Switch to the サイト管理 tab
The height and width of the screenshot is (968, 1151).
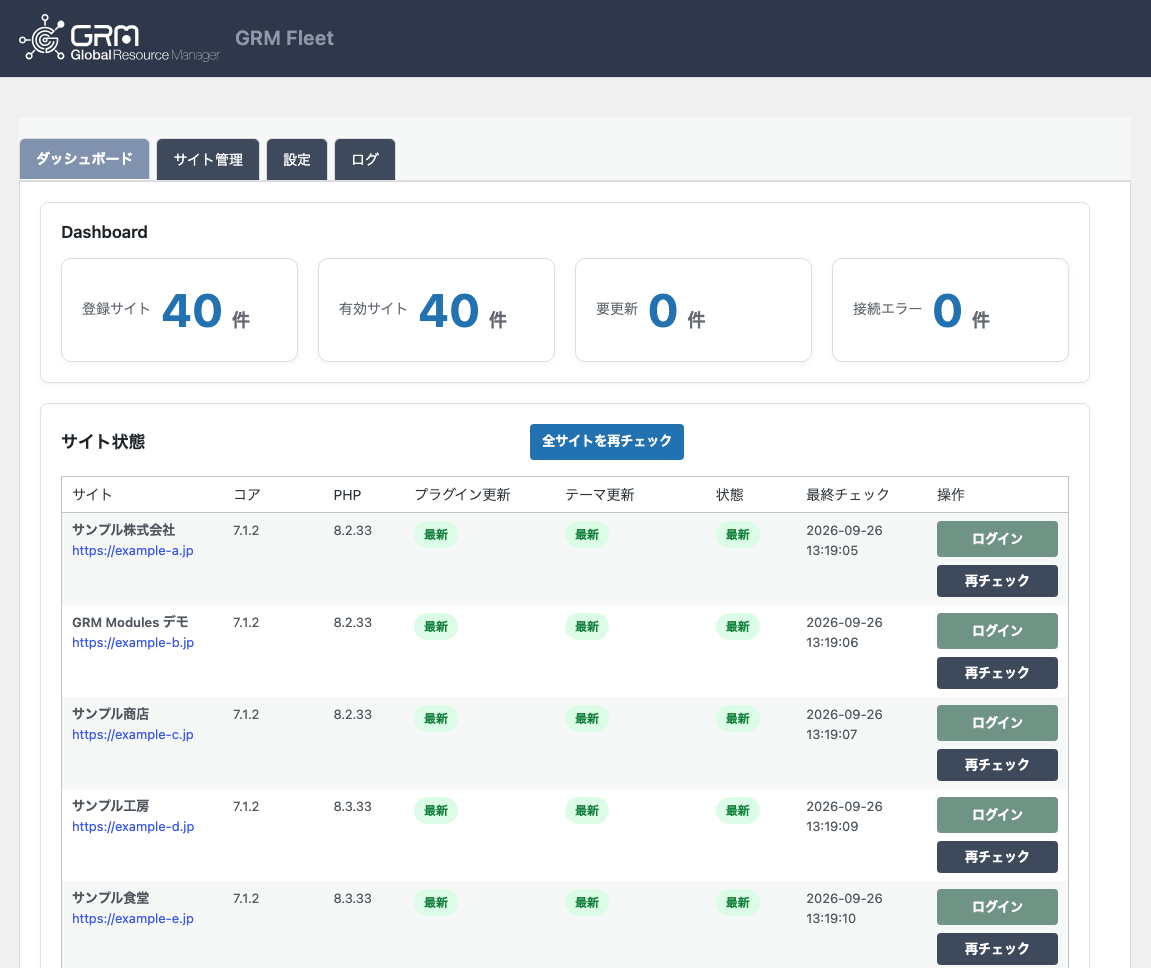point(208,159)
